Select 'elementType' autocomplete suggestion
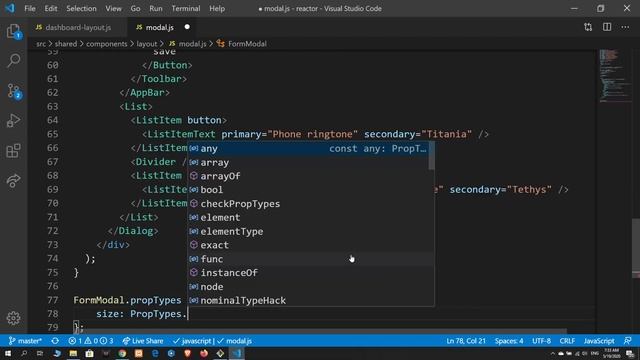 tap(308, 231)
